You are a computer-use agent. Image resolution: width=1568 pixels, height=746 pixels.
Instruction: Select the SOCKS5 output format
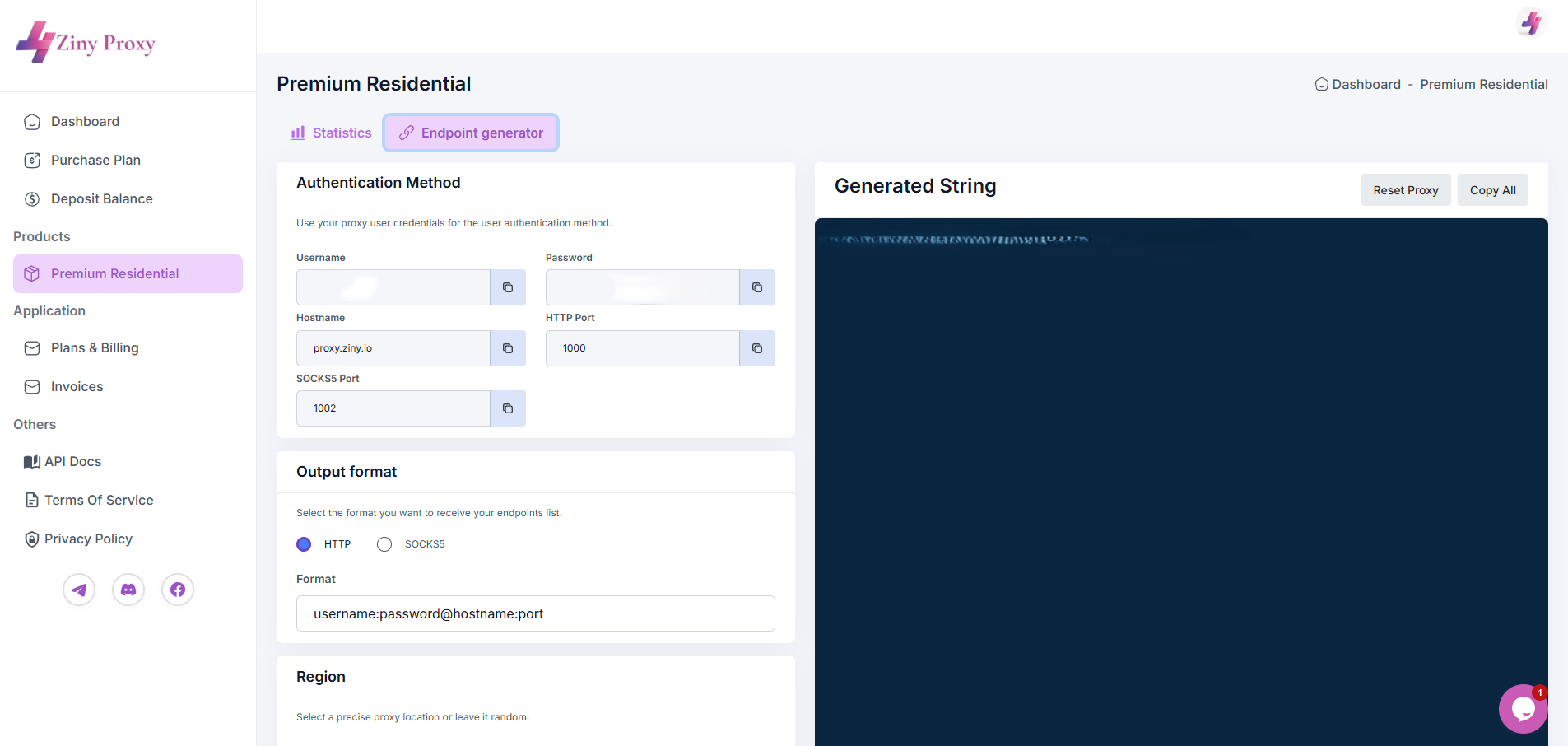point(384,544)
